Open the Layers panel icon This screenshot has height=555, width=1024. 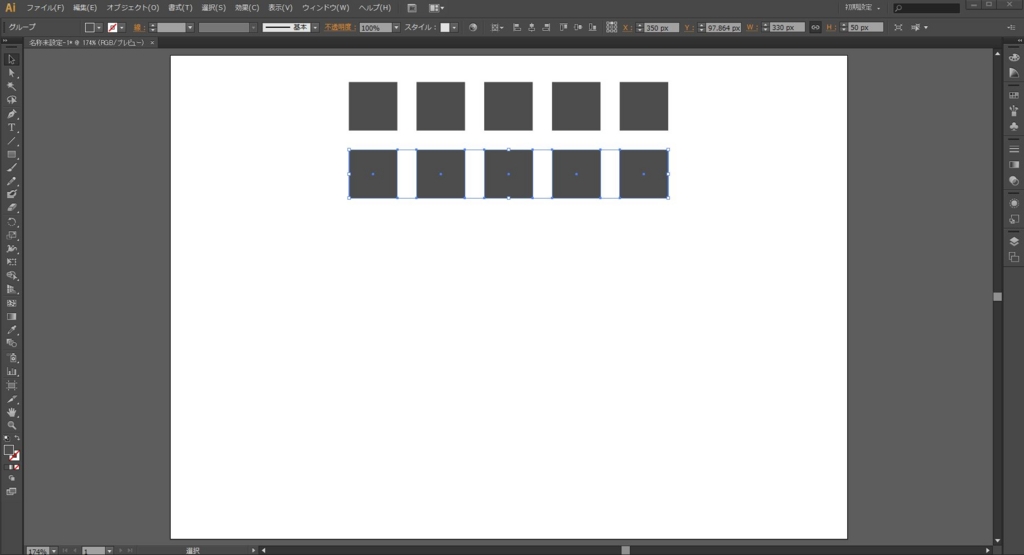[1014, 242]
